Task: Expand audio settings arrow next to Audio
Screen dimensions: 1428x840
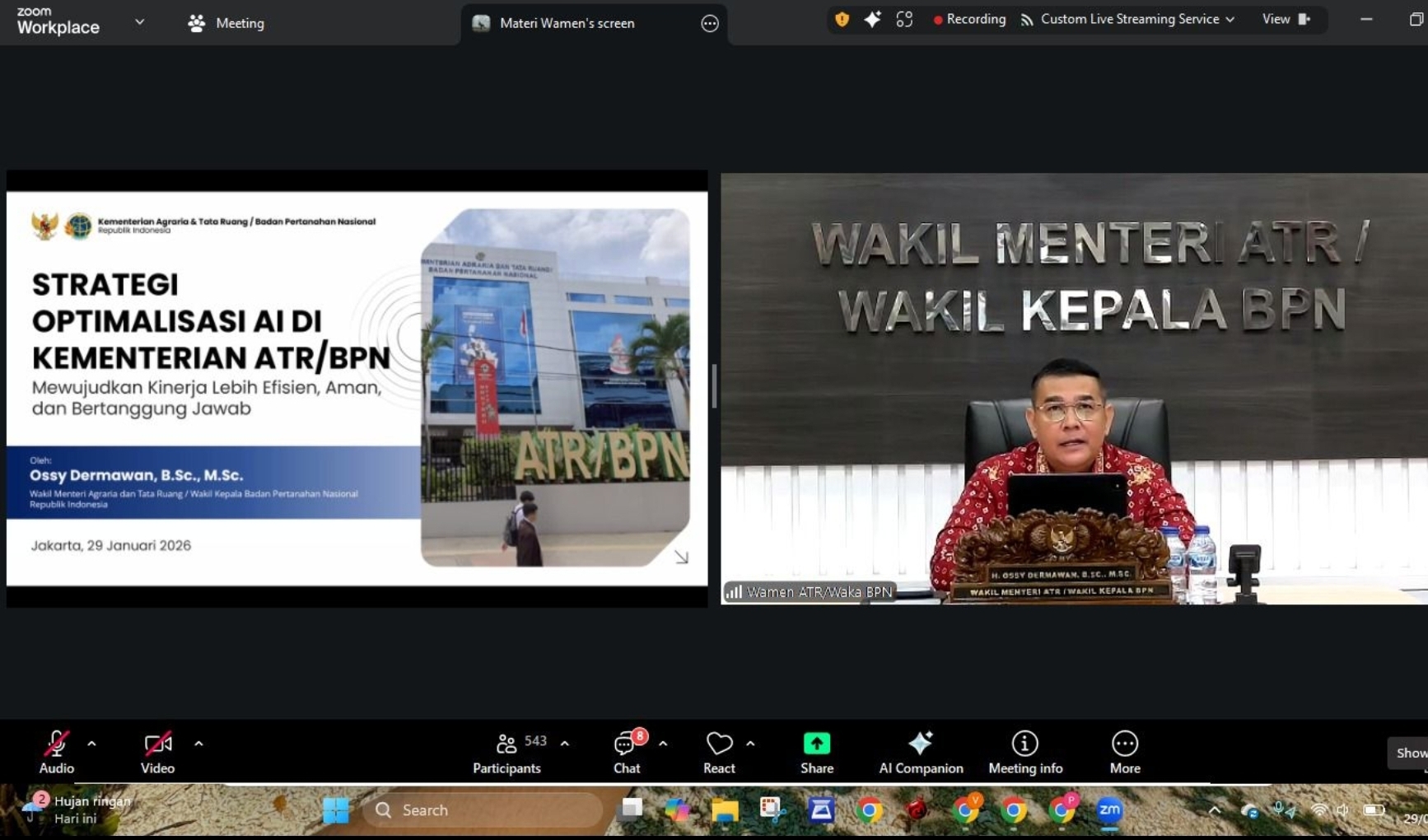Action: (91, 744)
